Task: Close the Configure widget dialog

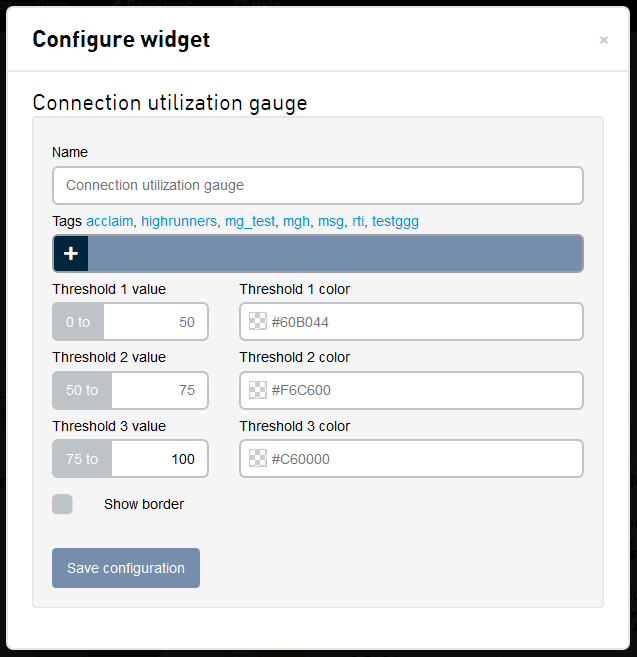Action: (603, 40)
